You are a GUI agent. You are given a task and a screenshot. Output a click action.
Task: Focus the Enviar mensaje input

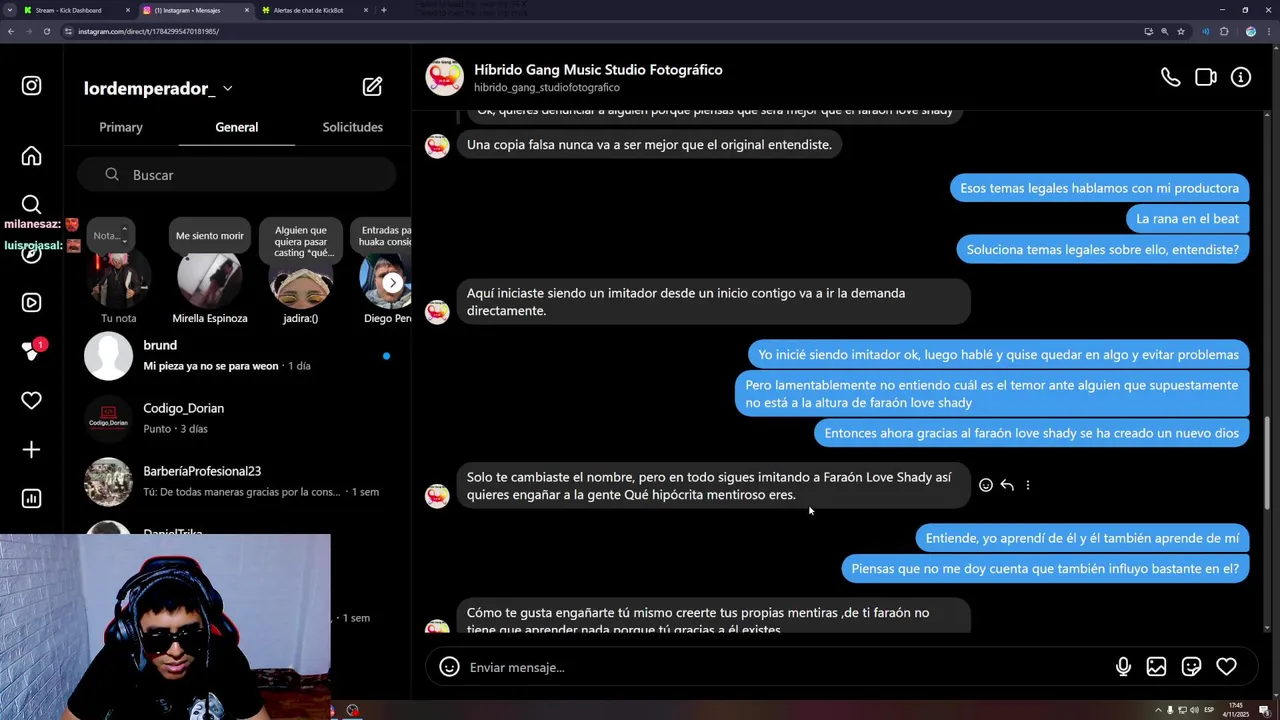(785, 667)
